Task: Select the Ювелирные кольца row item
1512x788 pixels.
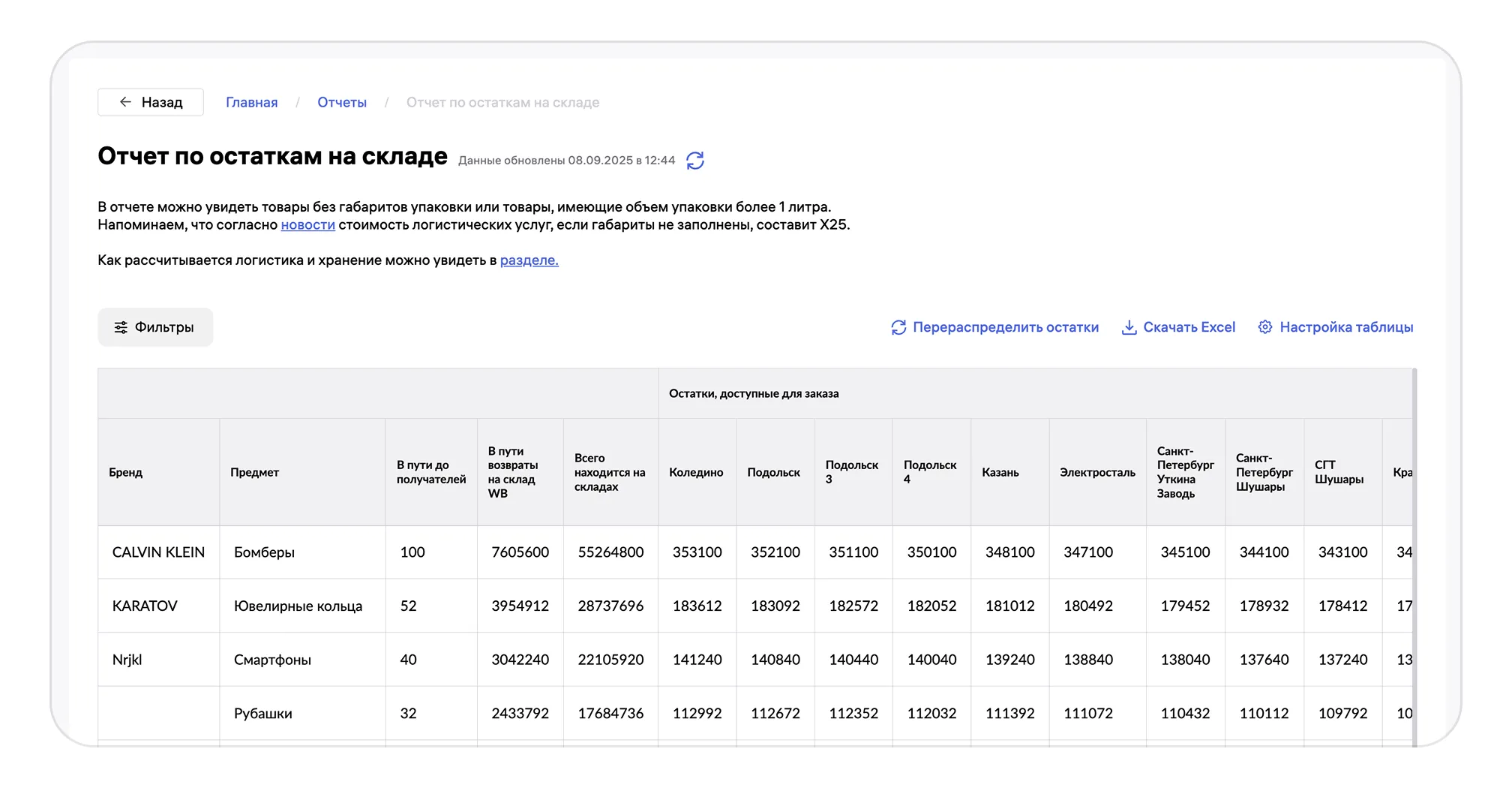Action: coord(298,606)
